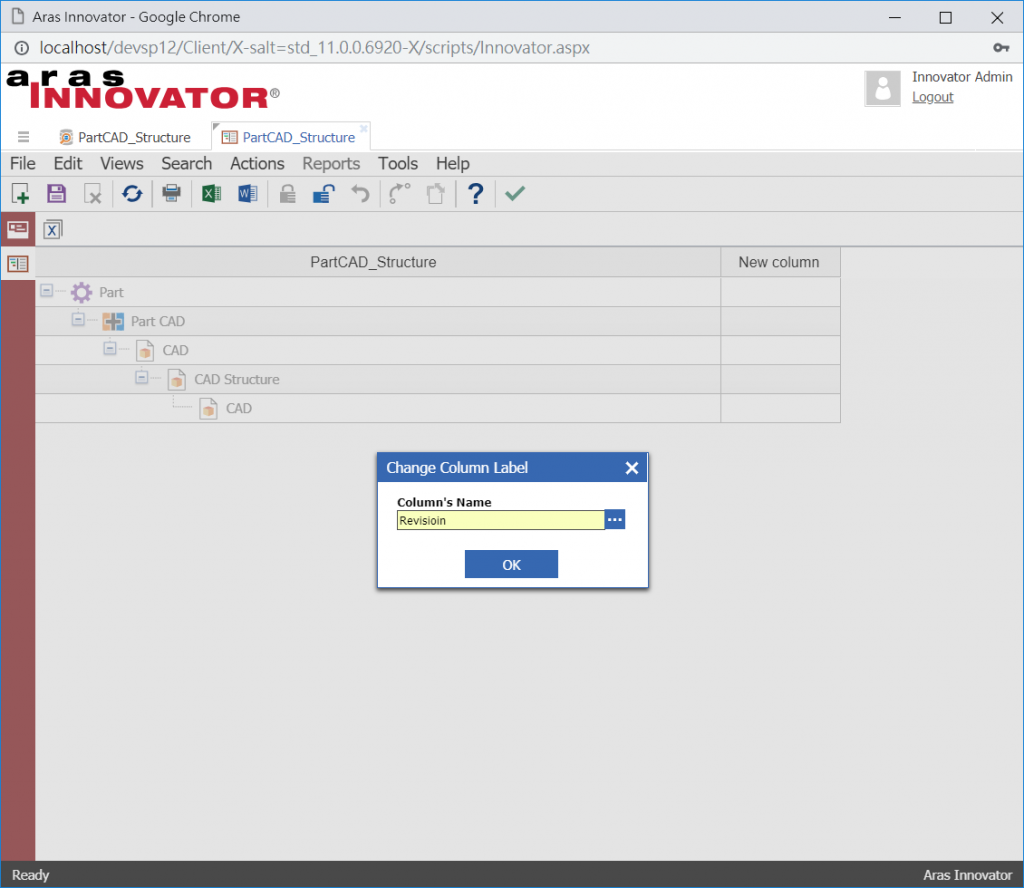
Task: Click the grayed document copy toolbar icon
Action: click(x=436, y=194)
